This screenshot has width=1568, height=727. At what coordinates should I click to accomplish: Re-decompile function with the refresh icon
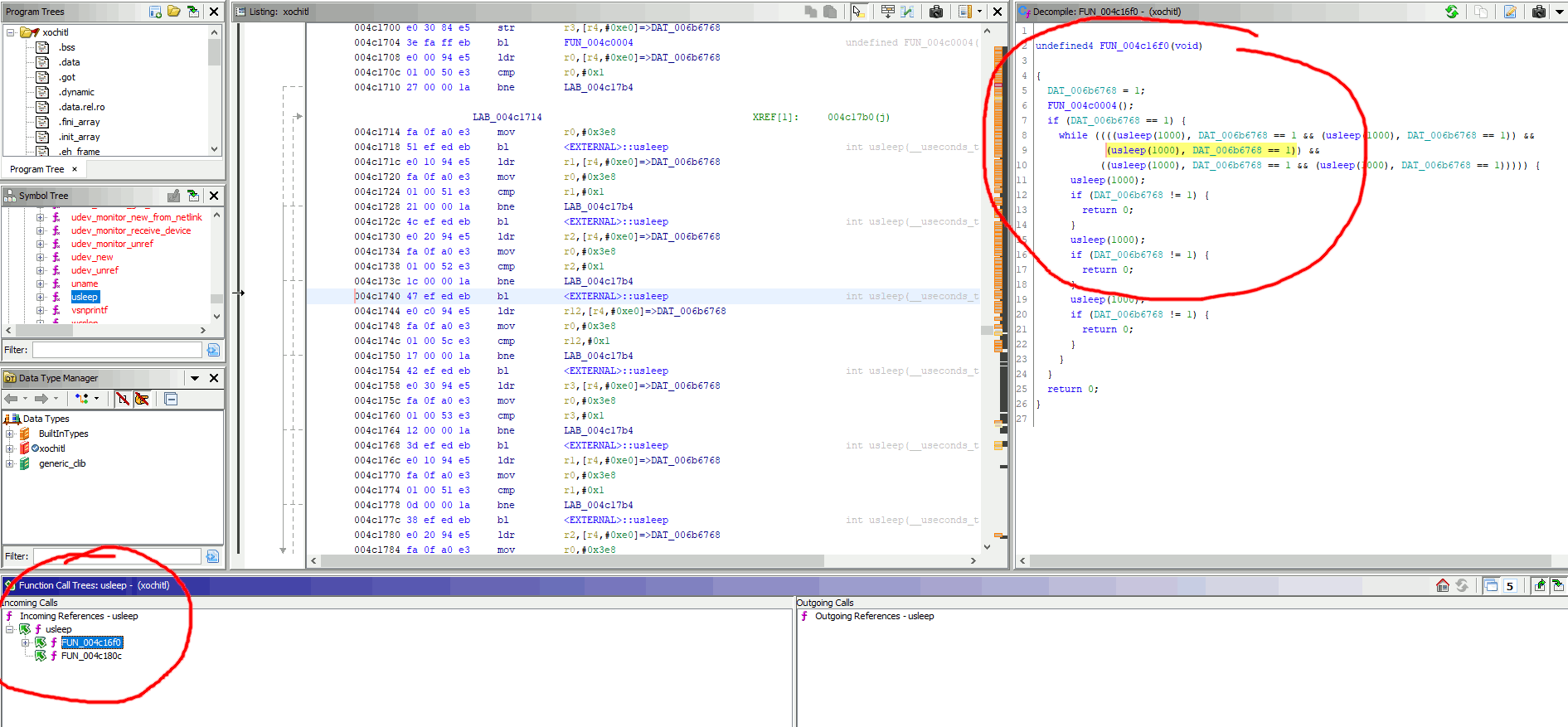pyautogui.click(x=1452, y=12)
